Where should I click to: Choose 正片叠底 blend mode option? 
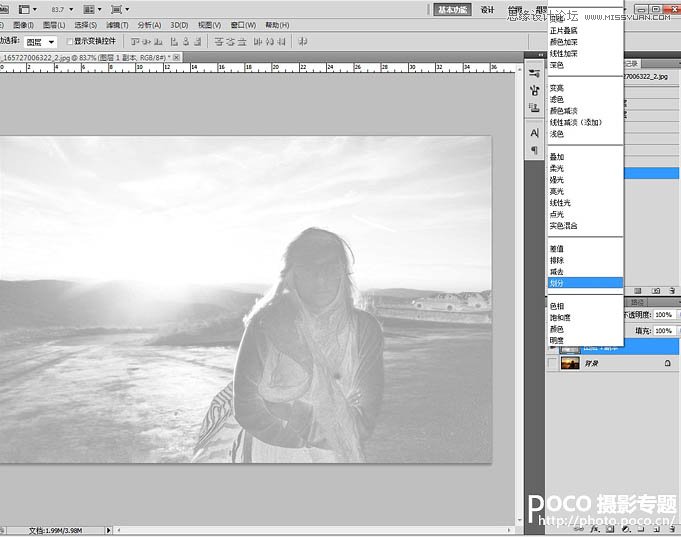coord(563,31)
